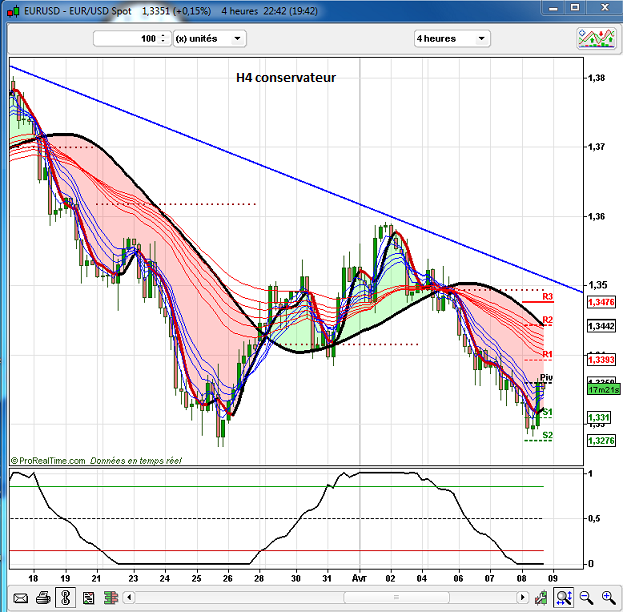Print the chart with printer icon
623x612 pixels.
43,598
